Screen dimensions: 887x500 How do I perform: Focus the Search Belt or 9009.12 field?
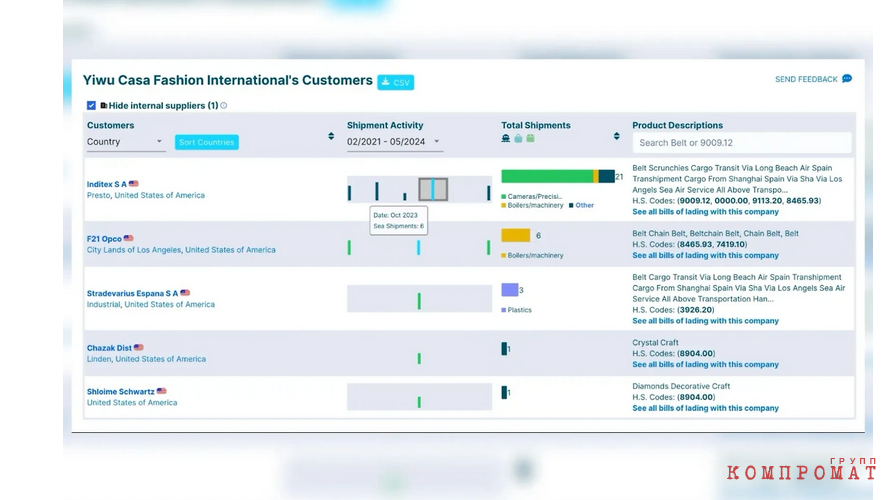[x=742, y=143]
